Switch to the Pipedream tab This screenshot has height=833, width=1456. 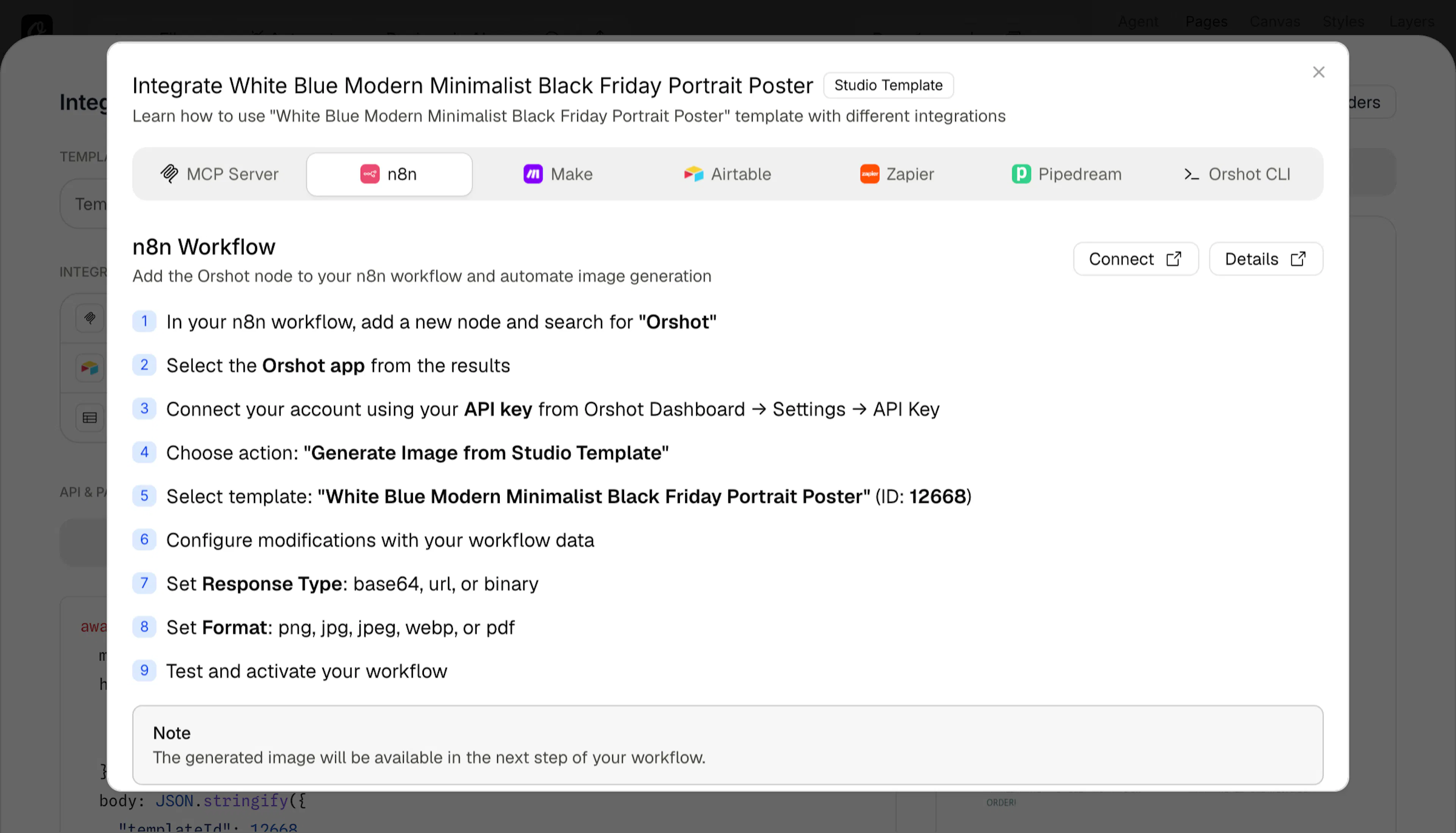(x=1066, y=174)
